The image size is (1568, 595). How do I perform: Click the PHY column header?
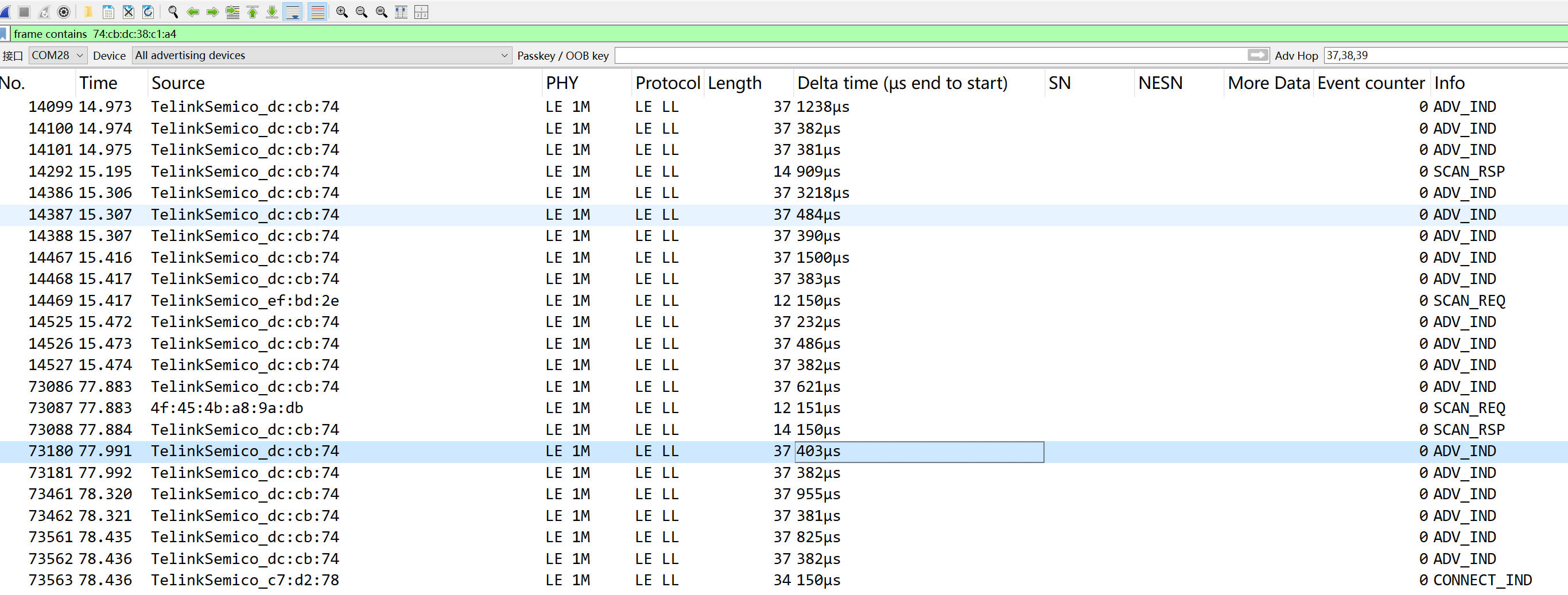(x=587, y=83)
